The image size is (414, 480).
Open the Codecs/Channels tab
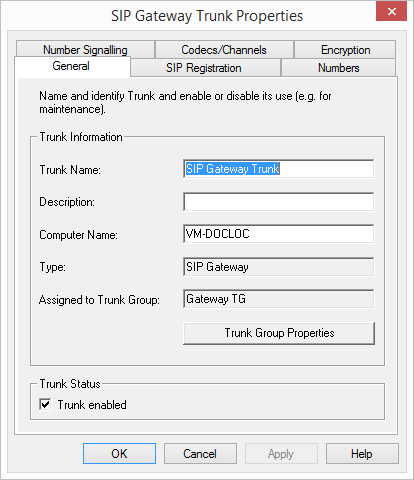pyautogui.click(x=224, y=50)
